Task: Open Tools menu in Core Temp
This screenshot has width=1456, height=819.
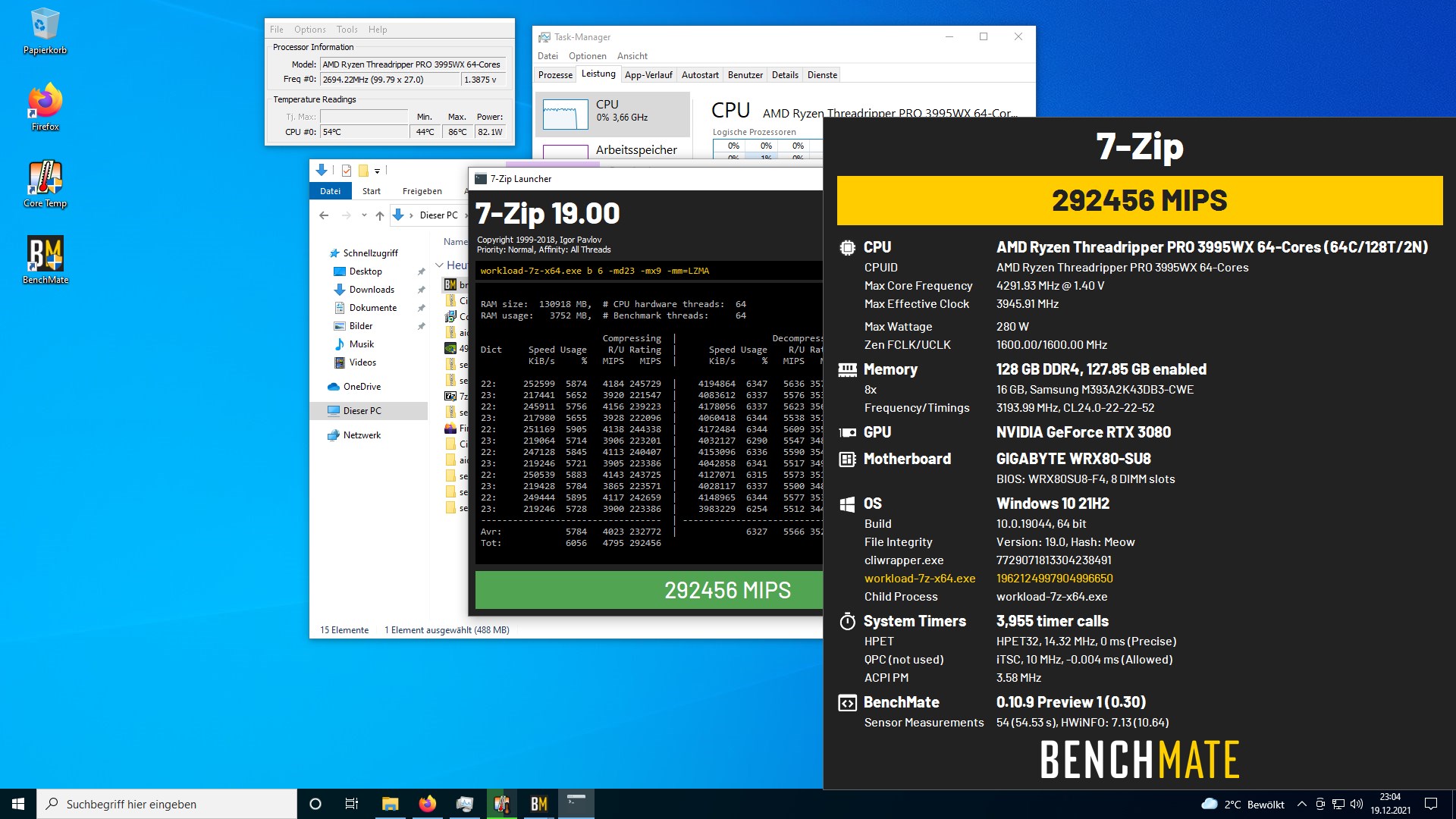Action: click(347, 30)
